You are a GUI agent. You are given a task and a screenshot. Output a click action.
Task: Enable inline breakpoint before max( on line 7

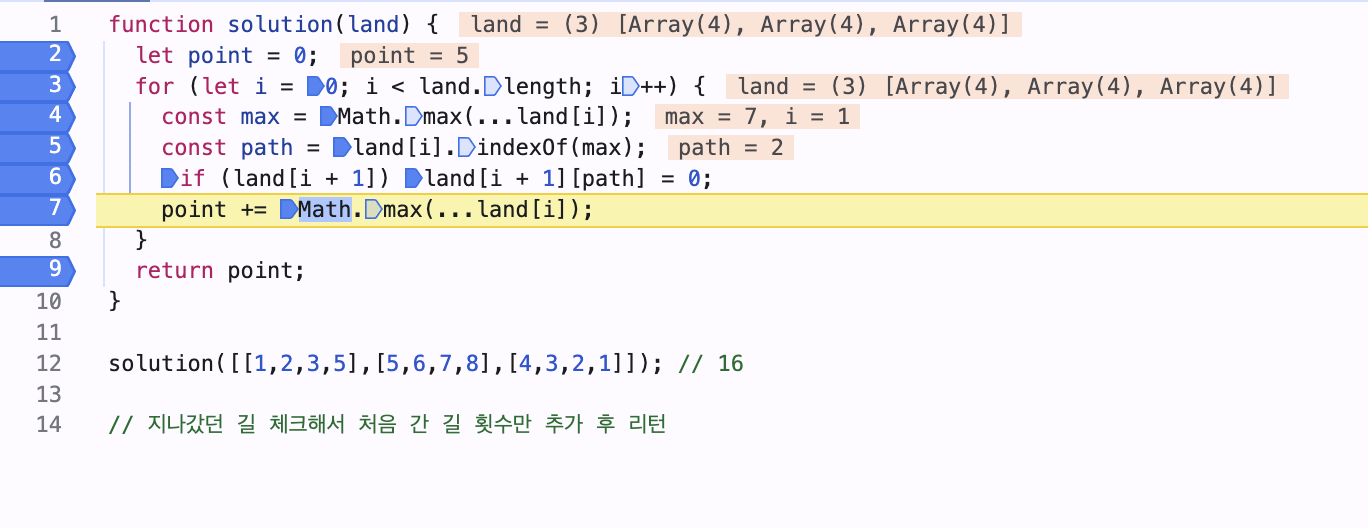pos(373,210)
